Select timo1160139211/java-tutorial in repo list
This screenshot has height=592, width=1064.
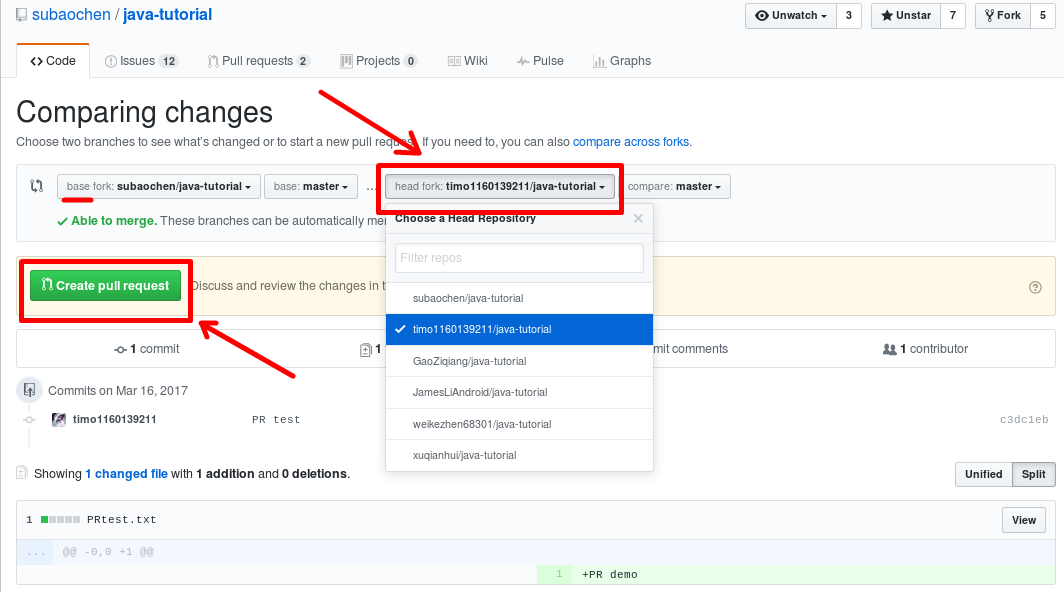519,330
